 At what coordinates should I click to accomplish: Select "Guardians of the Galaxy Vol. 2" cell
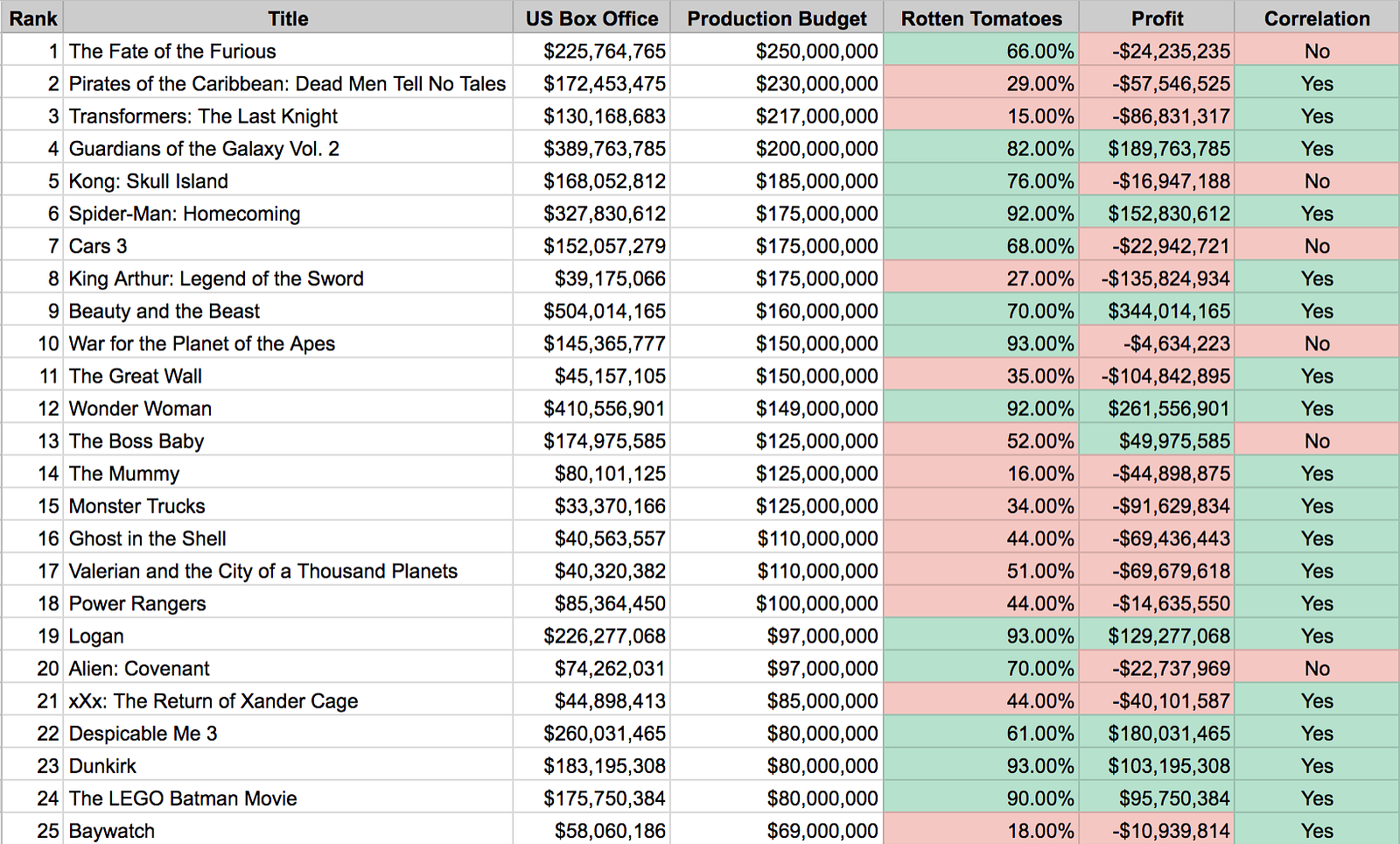[x=288, y=148]
